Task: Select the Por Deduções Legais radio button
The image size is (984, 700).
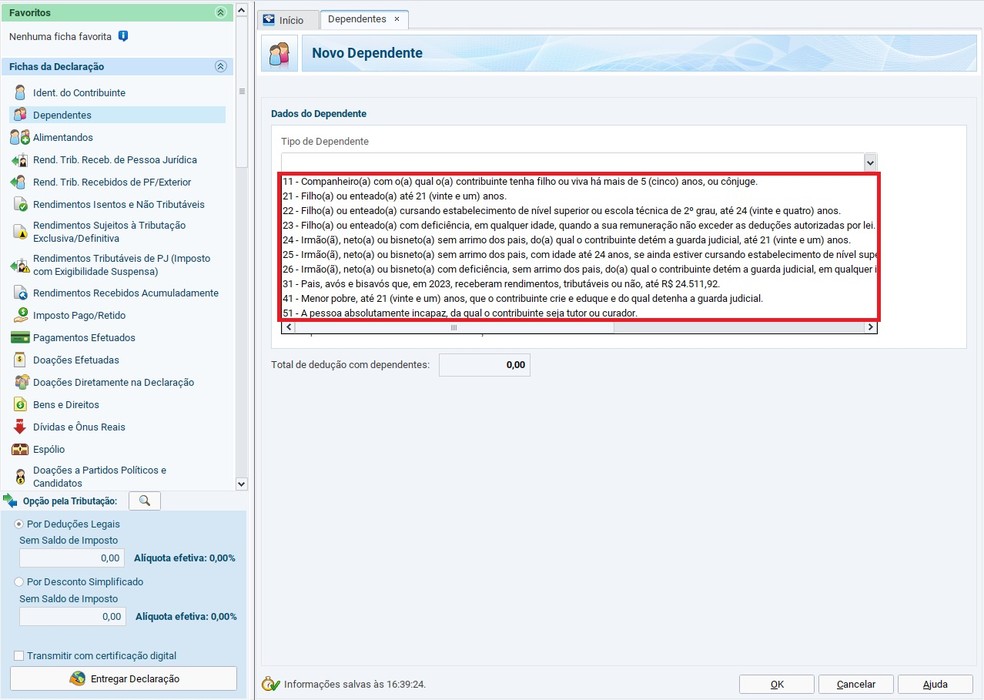Action: click(x=19, y=524)
